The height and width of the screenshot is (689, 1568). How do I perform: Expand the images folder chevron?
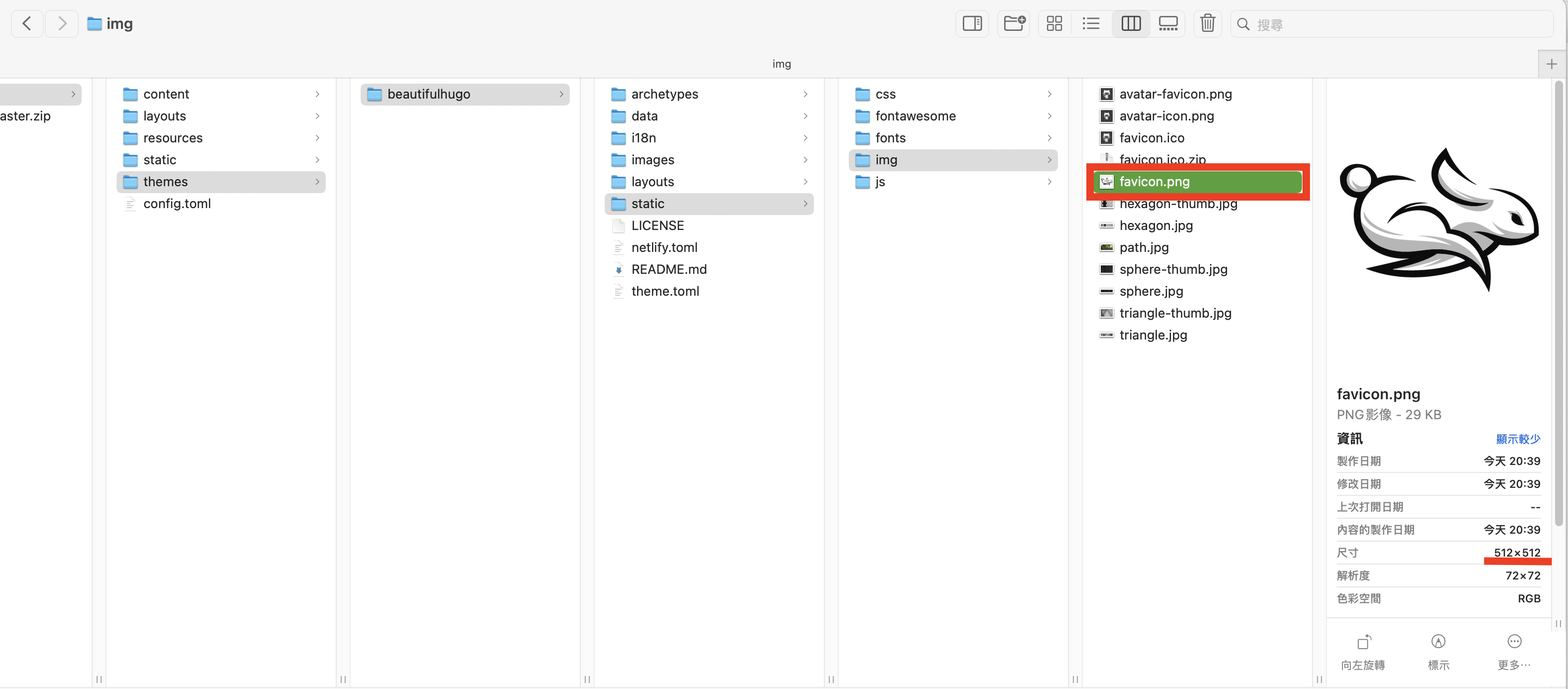click(805, 160)
